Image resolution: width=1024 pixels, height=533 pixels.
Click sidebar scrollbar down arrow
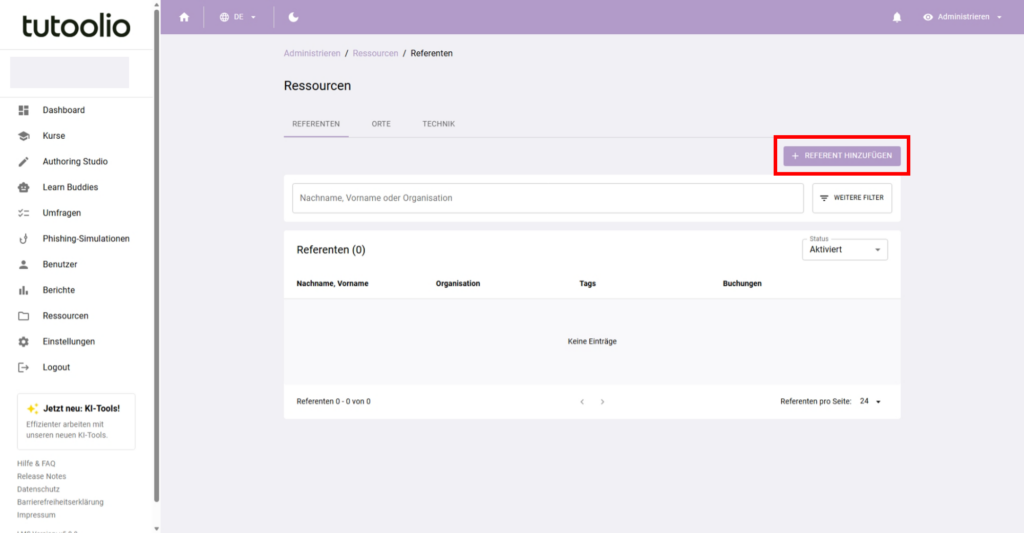click(156, 528)
